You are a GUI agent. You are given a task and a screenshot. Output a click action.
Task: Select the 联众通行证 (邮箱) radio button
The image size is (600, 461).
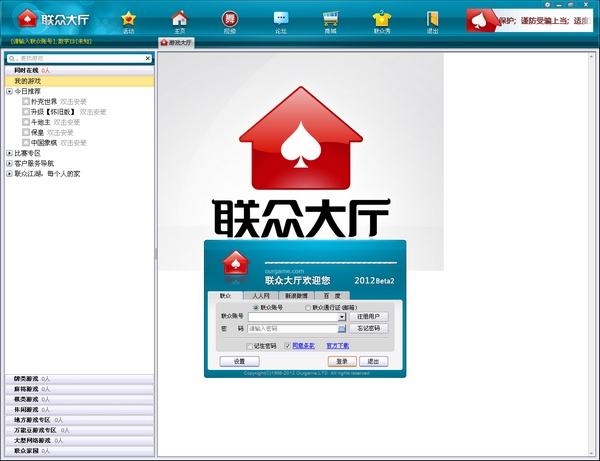click(x=308, y=308)
